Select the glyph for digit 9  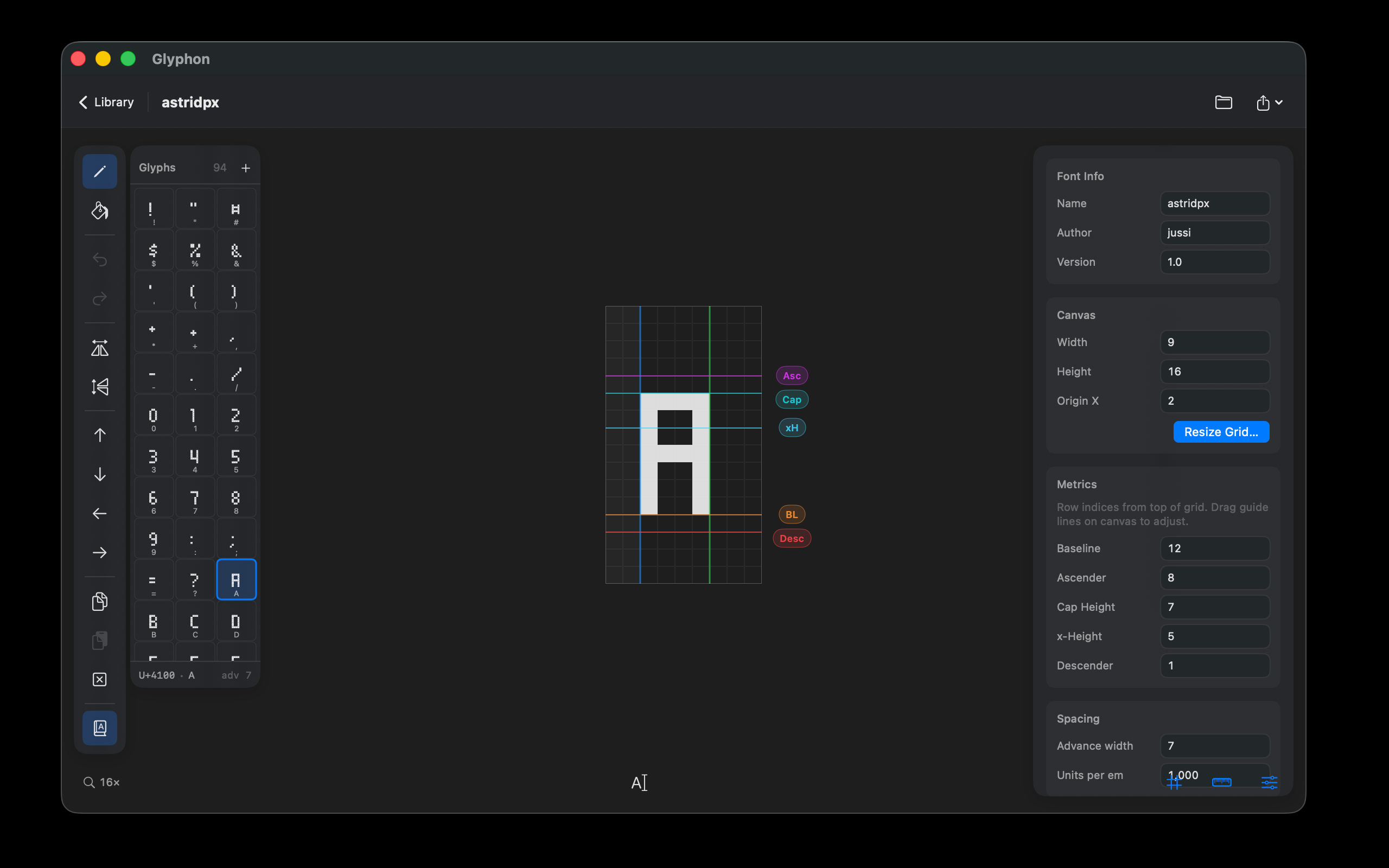click(154, 539)
